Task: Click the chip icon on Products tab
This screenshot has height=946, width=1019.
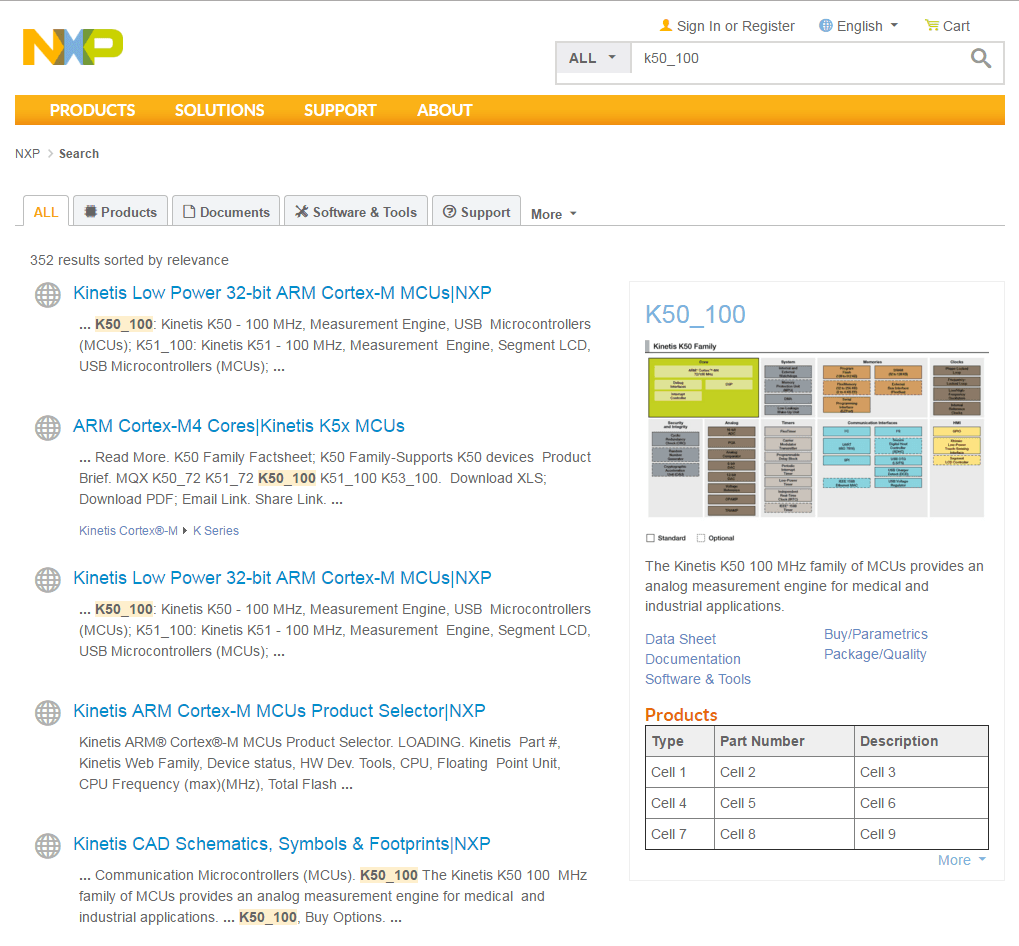Action: pos(91,212)
